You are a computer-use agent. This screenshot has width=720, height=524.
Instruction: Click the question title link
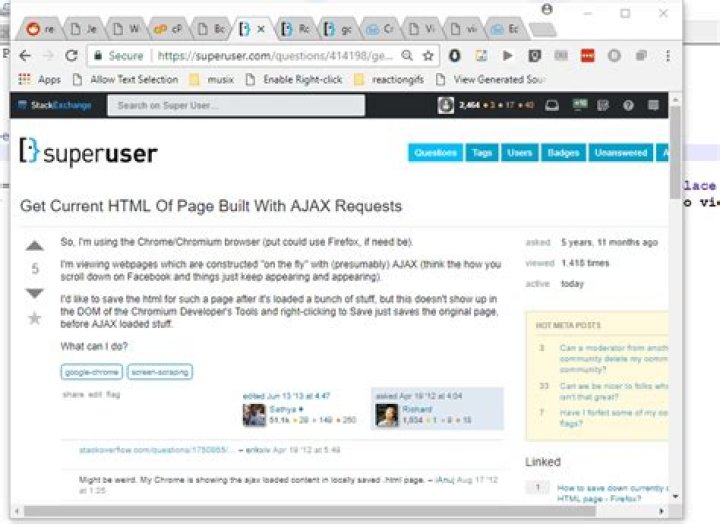pyautogui.click(x=211, y=206)
